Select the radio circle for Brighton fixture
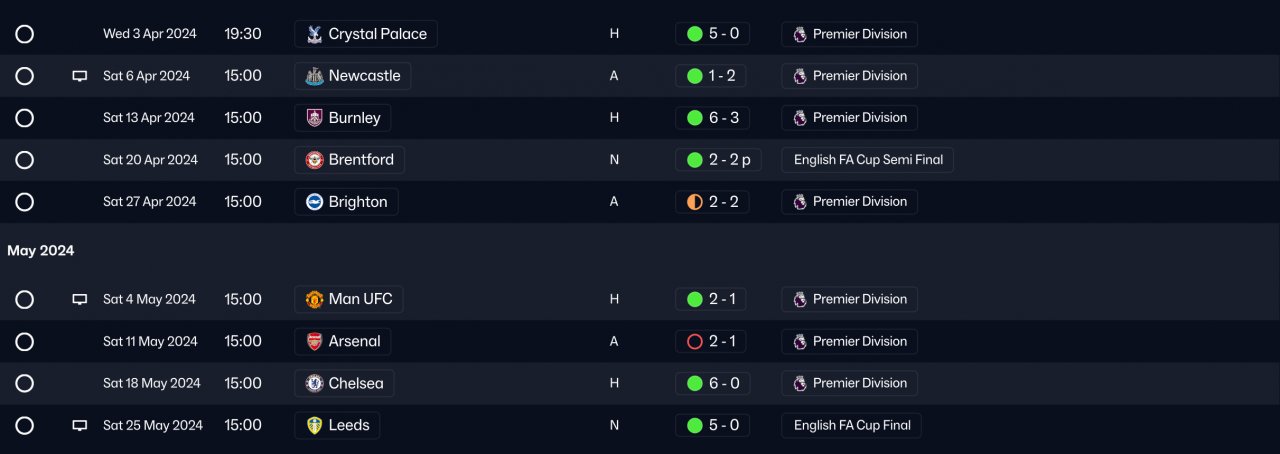The height and width of the screenshot is (454, 1280). (x=25, y=202)
